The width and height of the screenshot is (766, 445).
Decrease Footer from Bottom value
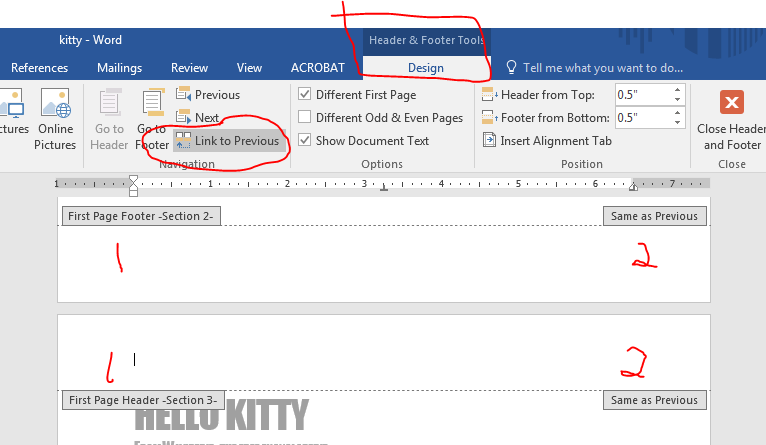coord(678,122)
